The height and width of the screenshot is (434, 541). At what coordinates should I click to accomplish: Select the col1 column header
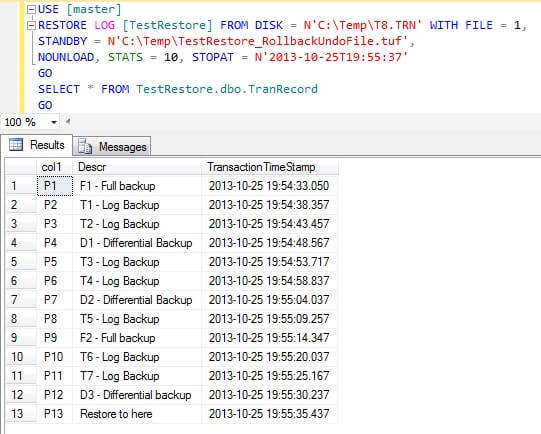[54, 167]
